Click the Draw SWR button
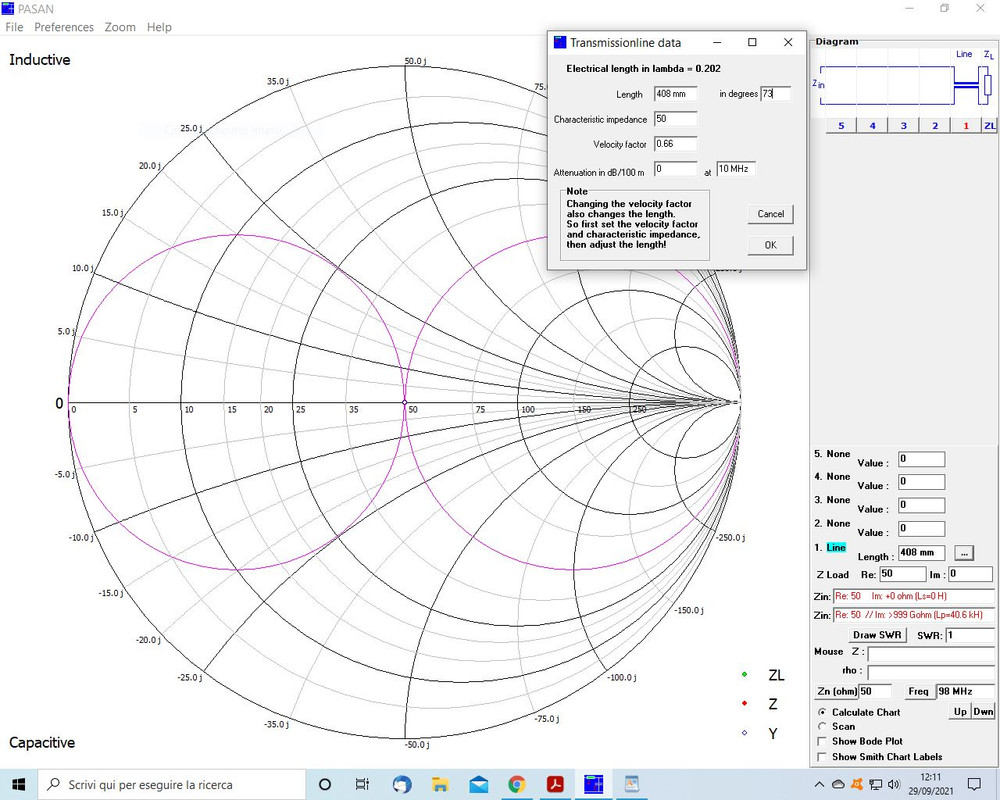The height and width of the screenshot is (800, 1000). click(x=877, y=635)
